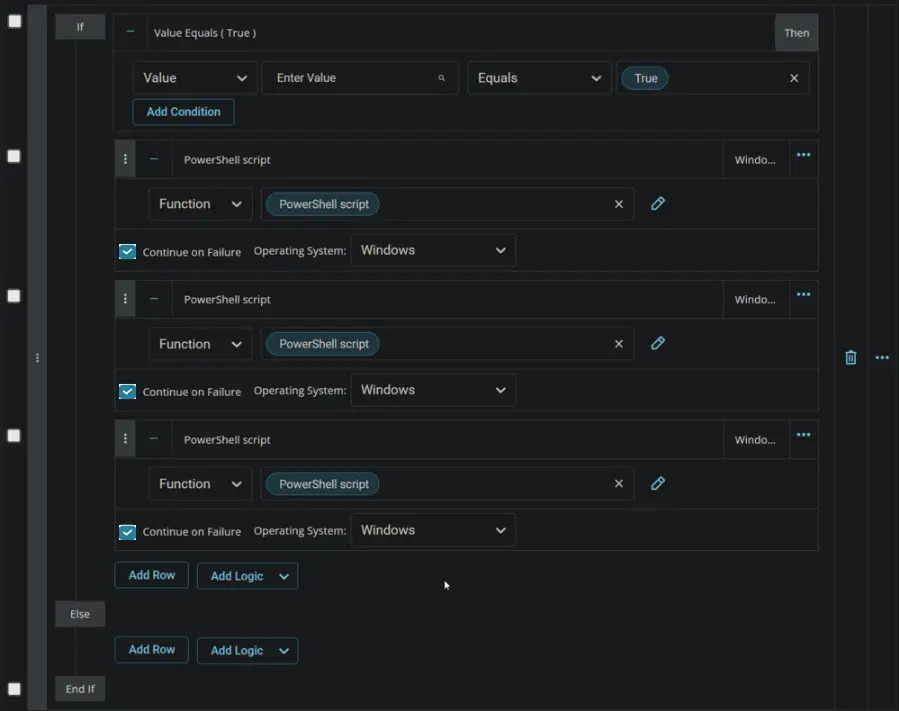Click the first row's PowerShell script chip

click(x=323, y=204)
